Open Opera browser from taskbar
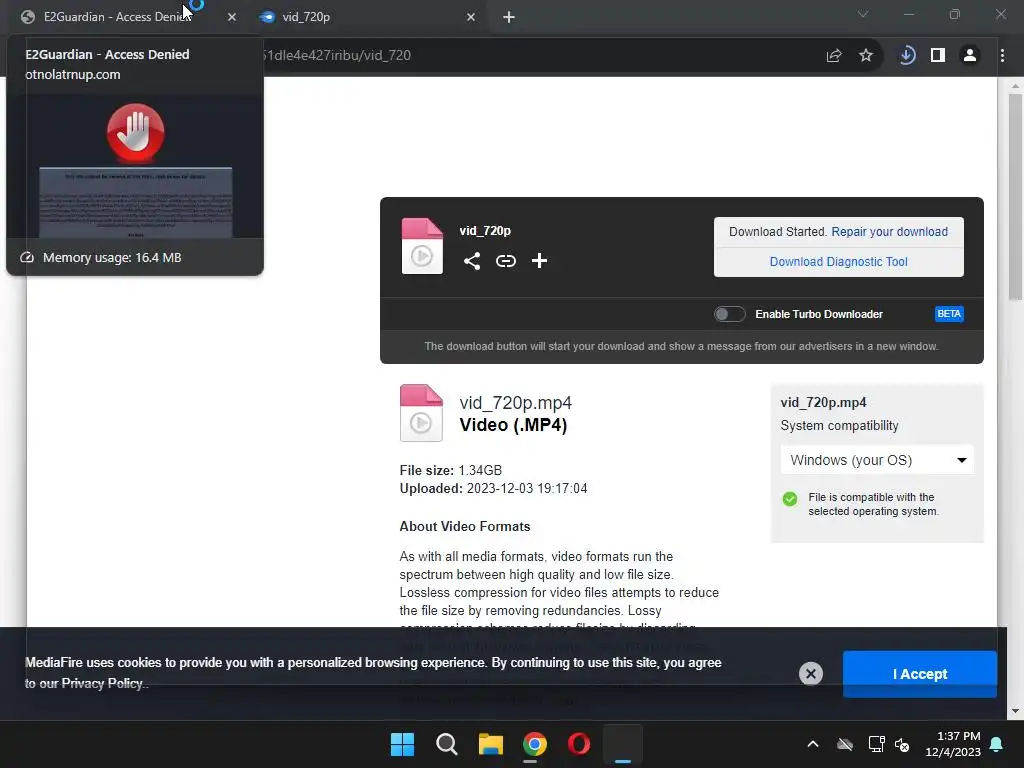This screenshot has width=1024, height=768. pos(579,744)
